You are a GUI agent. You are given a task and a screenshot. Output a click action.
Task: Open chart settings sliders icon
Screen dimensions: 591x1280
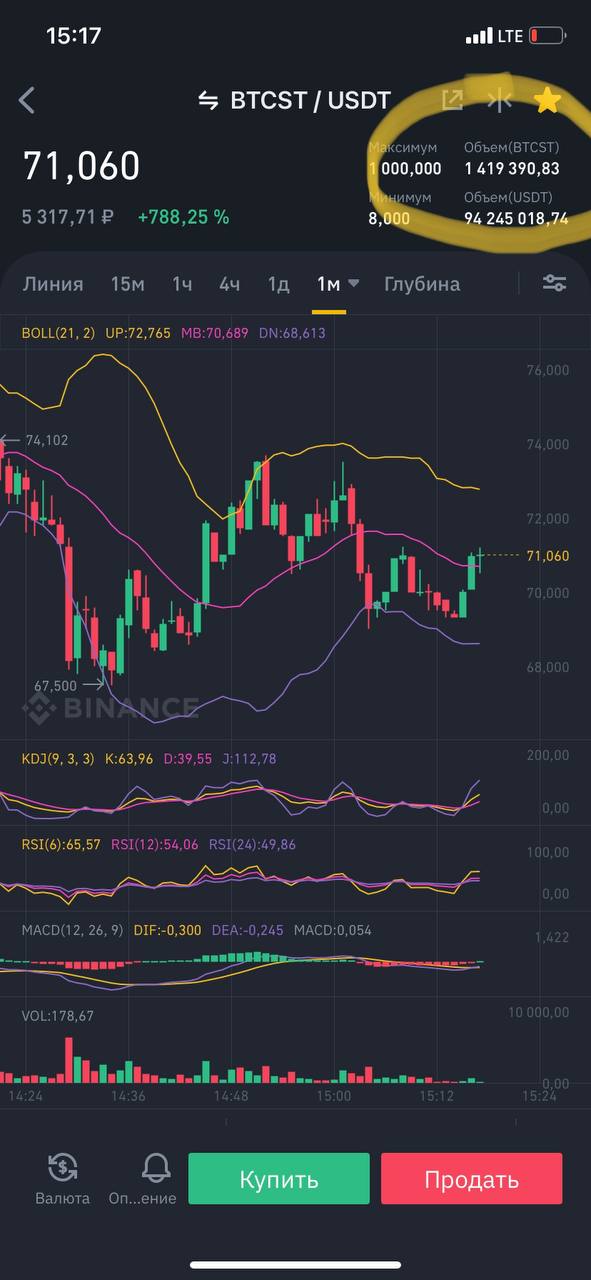point(554,283)
